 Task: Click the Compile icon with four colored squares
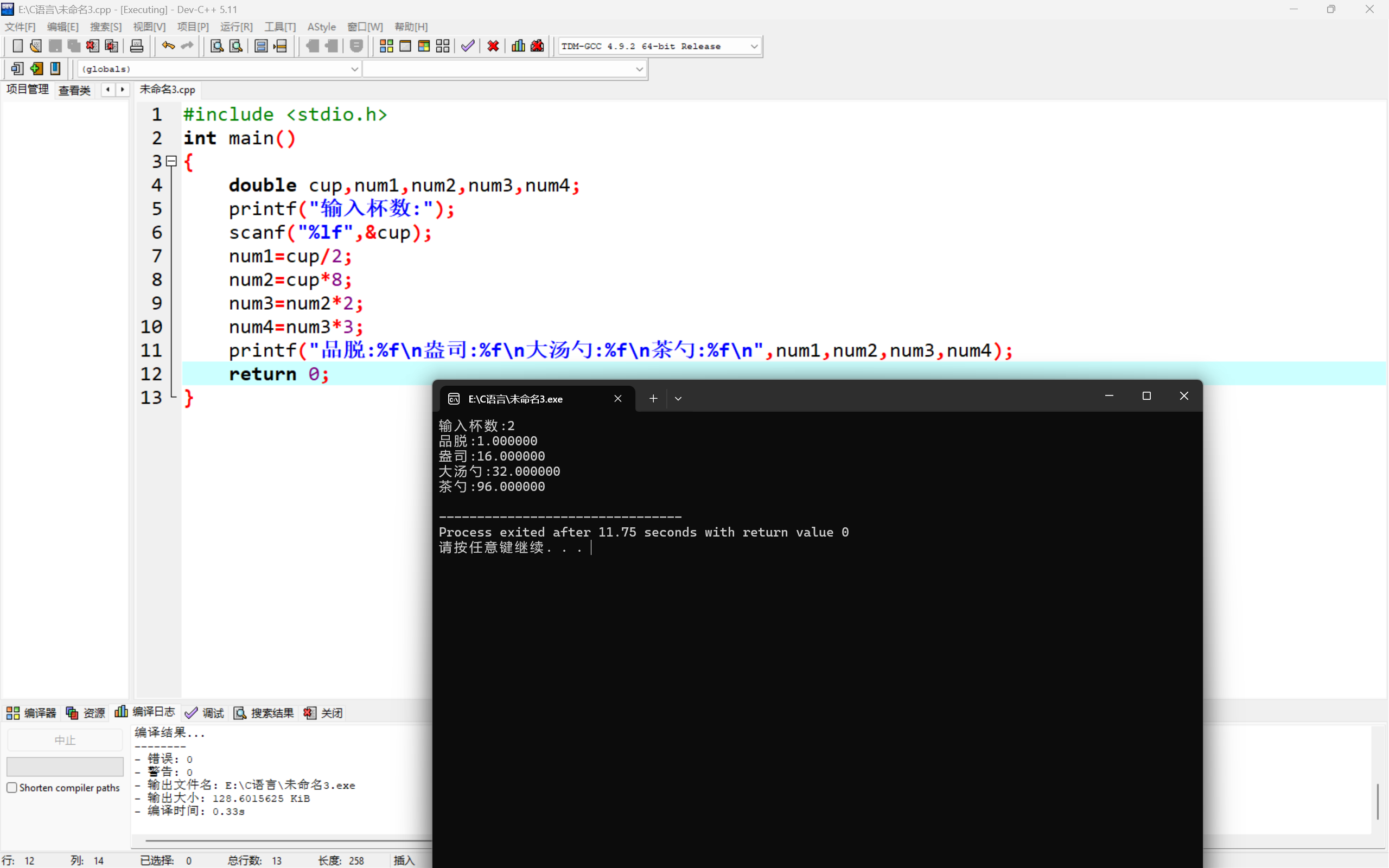pos(386,46)
